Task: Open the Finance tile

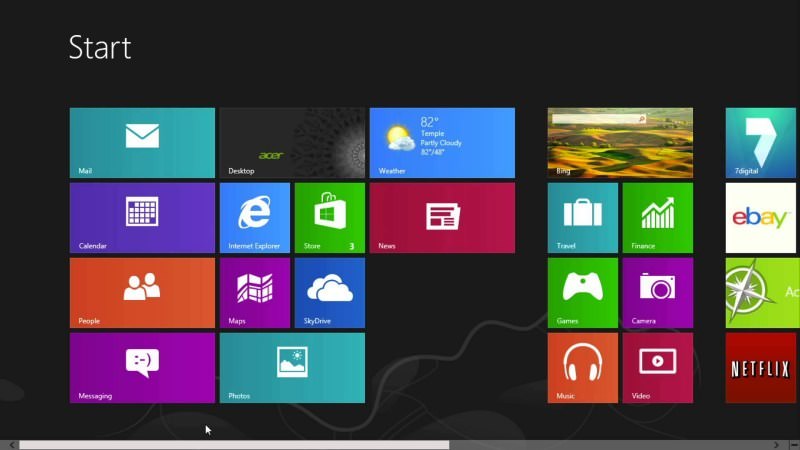Action: point(657,218)
